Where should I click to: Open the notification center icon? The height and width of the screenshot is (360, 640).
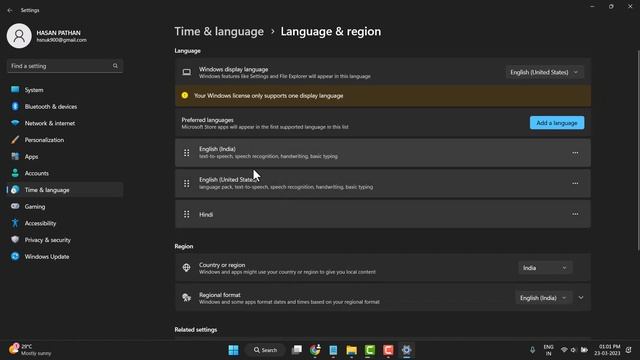[629, 350]
